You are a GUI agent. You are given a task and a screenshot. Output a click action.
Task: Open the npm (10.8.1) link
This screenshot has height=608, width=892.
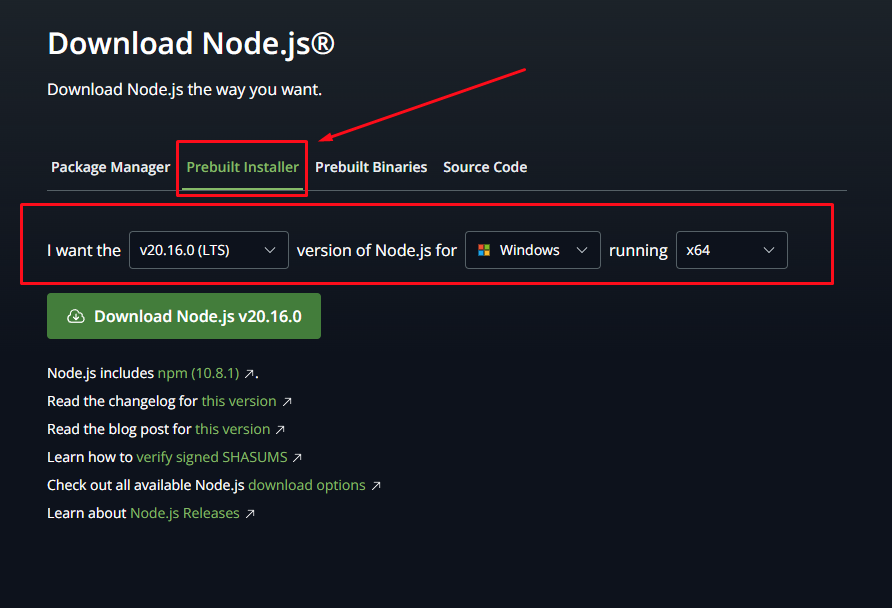click(199, 373)
